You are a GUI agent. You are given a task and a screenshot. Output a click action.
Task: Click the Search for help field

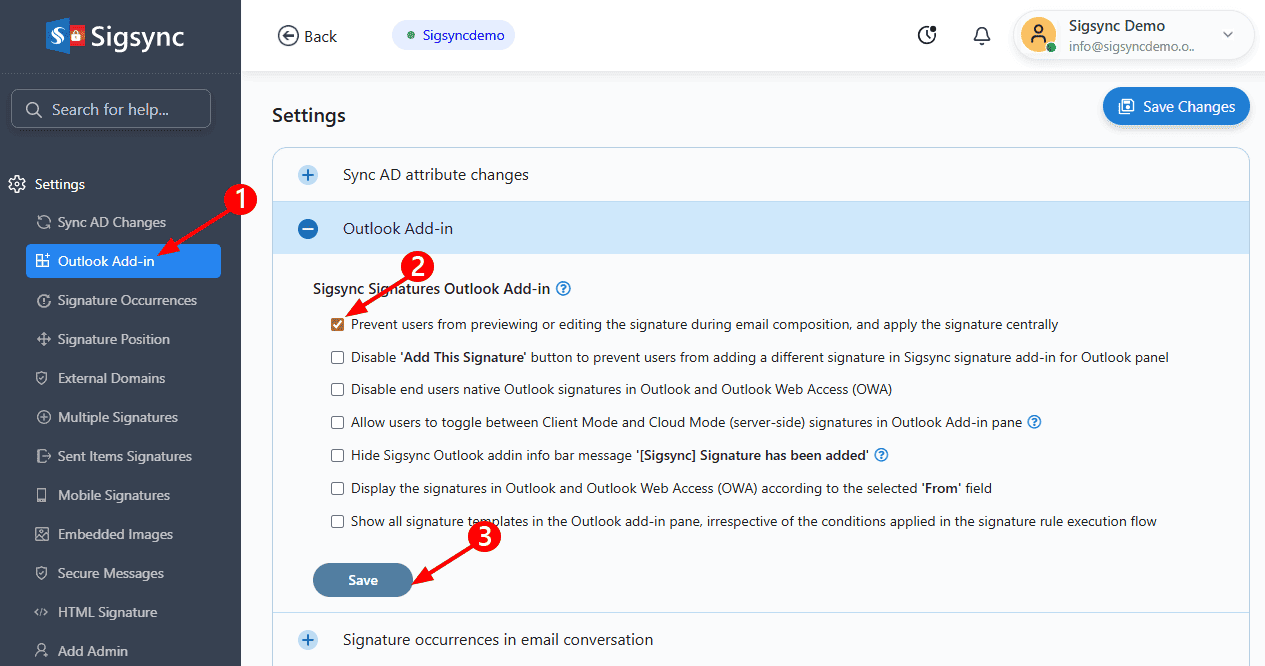tap(111, 109)
